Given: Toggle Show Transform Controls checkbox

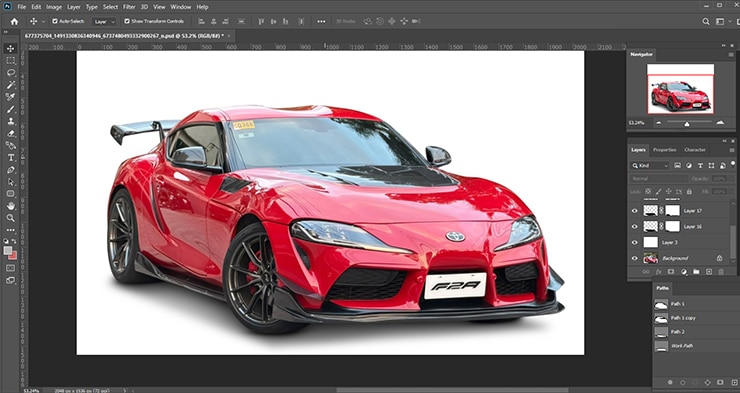Looking at the screenshot, I should [x=126, y=21].
